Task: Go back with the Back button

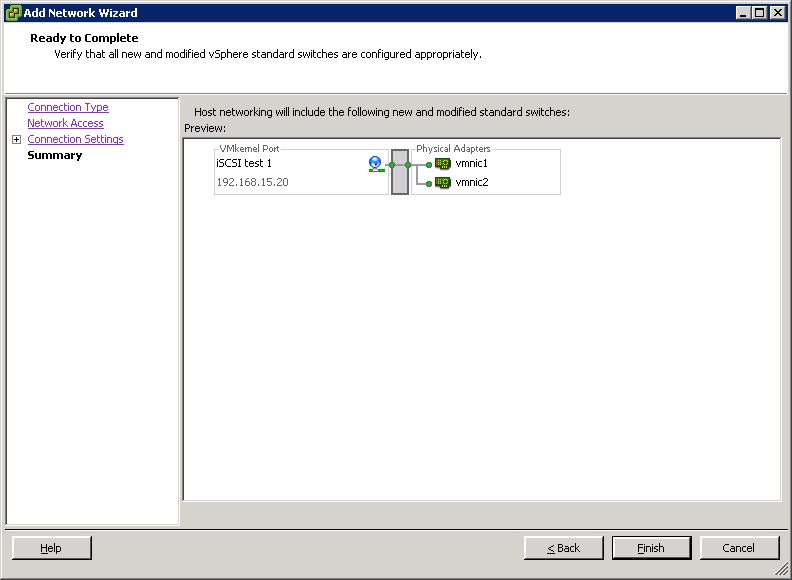Action: point(564,548)
